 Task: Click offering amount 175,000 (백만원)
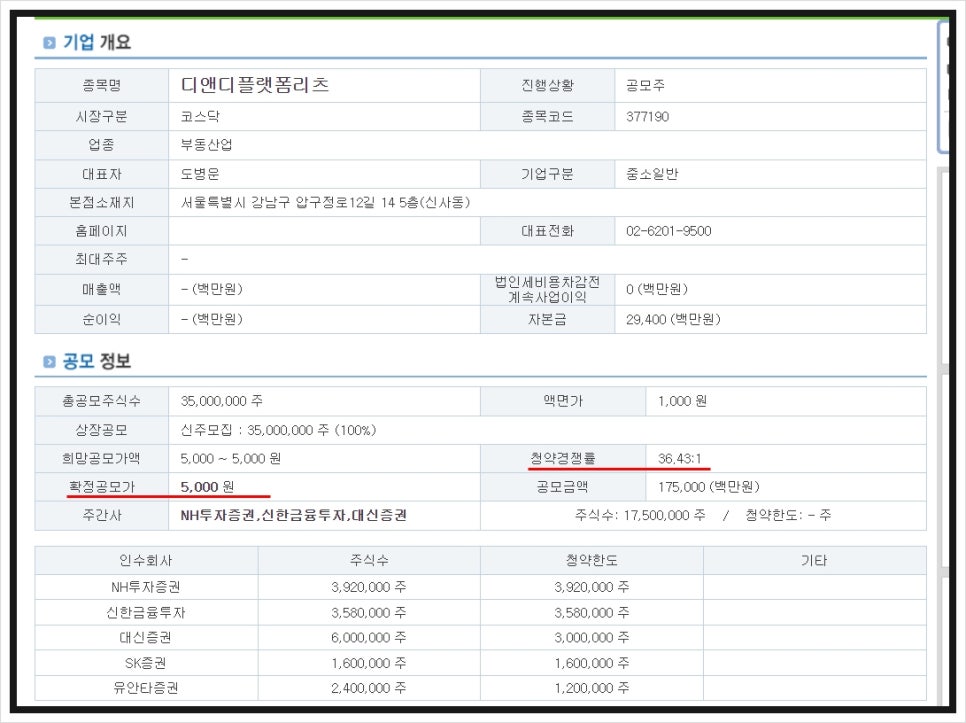coord(708,487)
